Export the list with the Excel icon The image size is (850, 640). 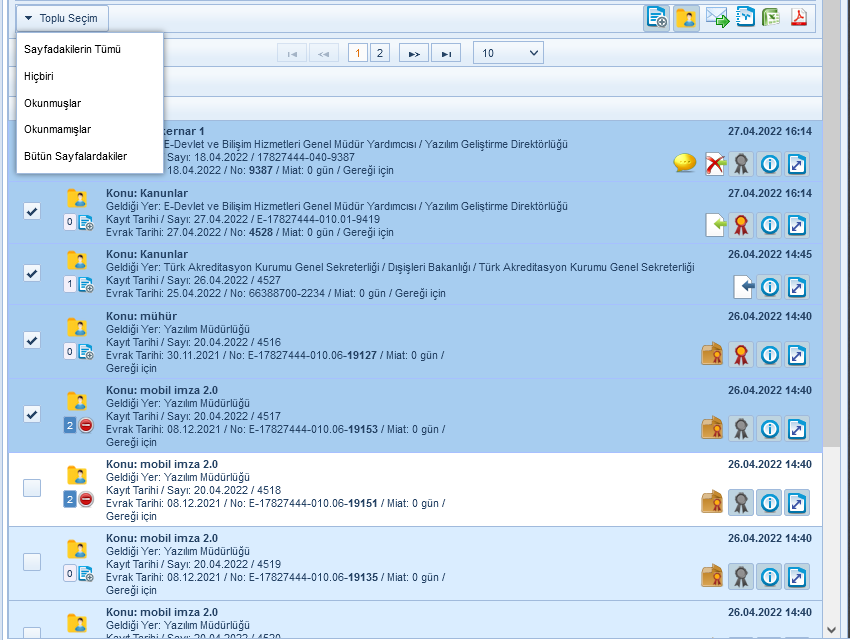coord(771,18)
